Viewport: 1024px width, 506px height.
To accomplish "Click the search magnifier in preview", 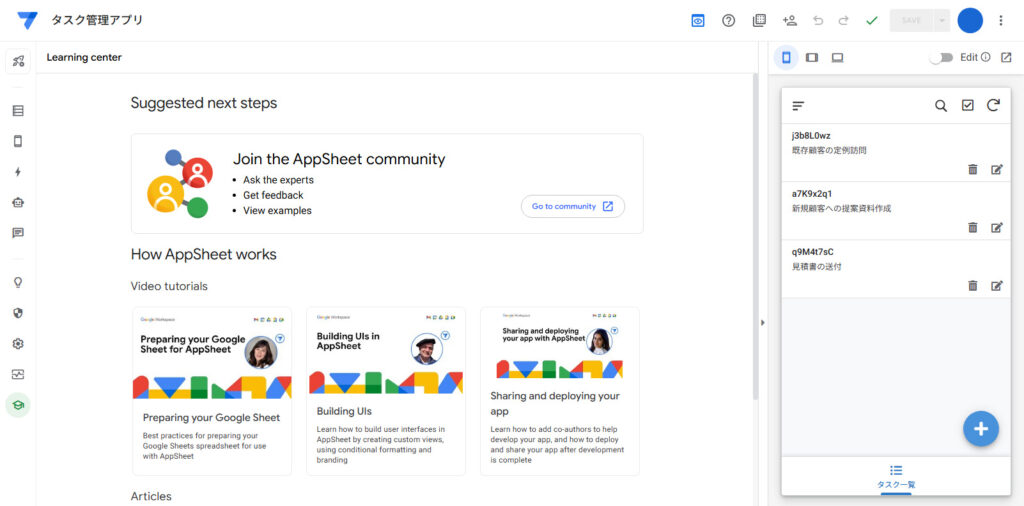I will click(940, 106).
